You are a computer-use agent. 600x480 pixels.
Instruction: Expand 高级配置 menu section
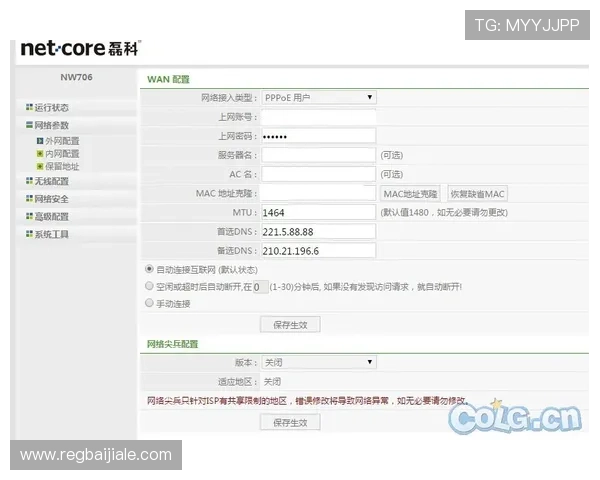tap(51, 217)
